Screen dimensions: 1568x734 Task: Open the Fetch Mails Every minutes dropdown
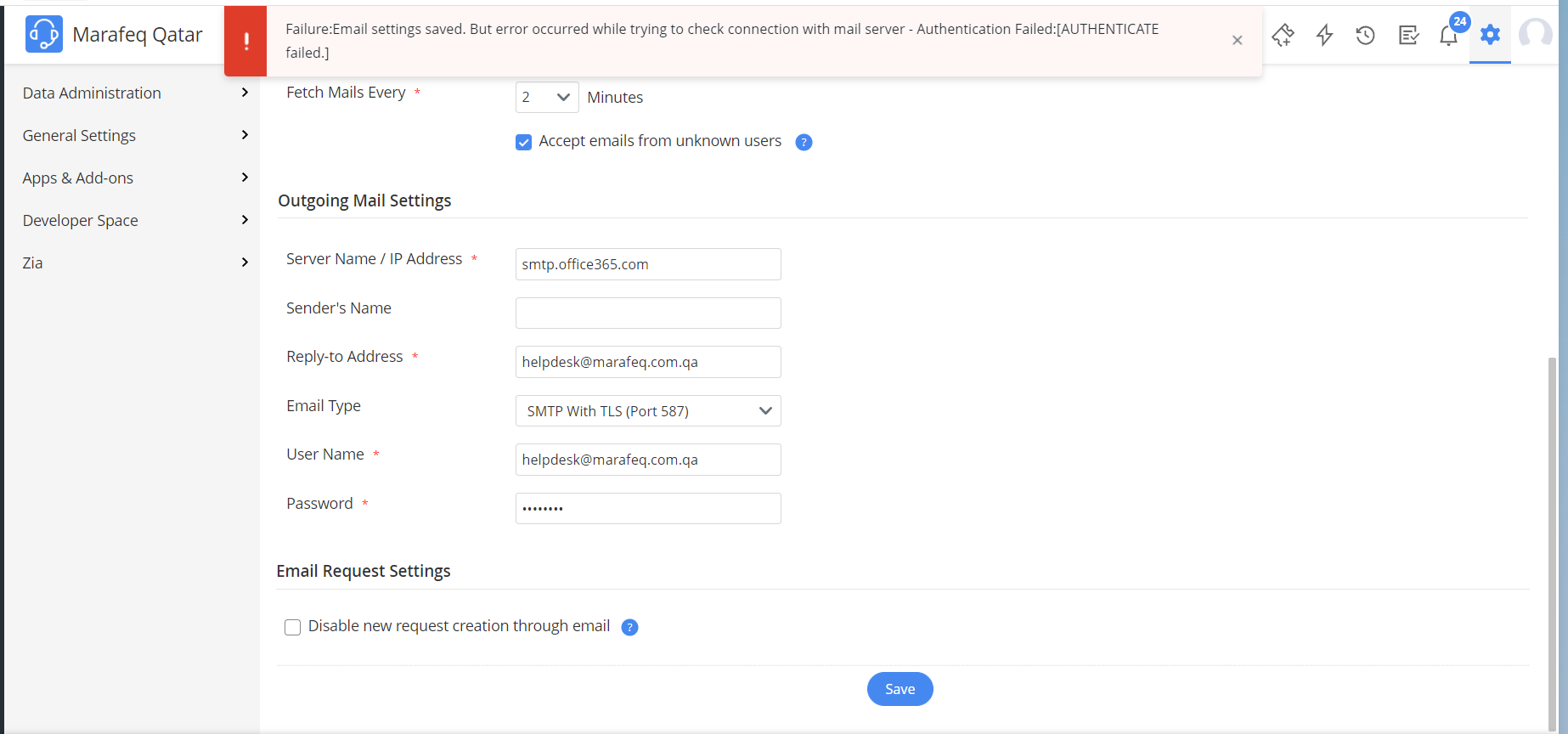click(547, 98)
